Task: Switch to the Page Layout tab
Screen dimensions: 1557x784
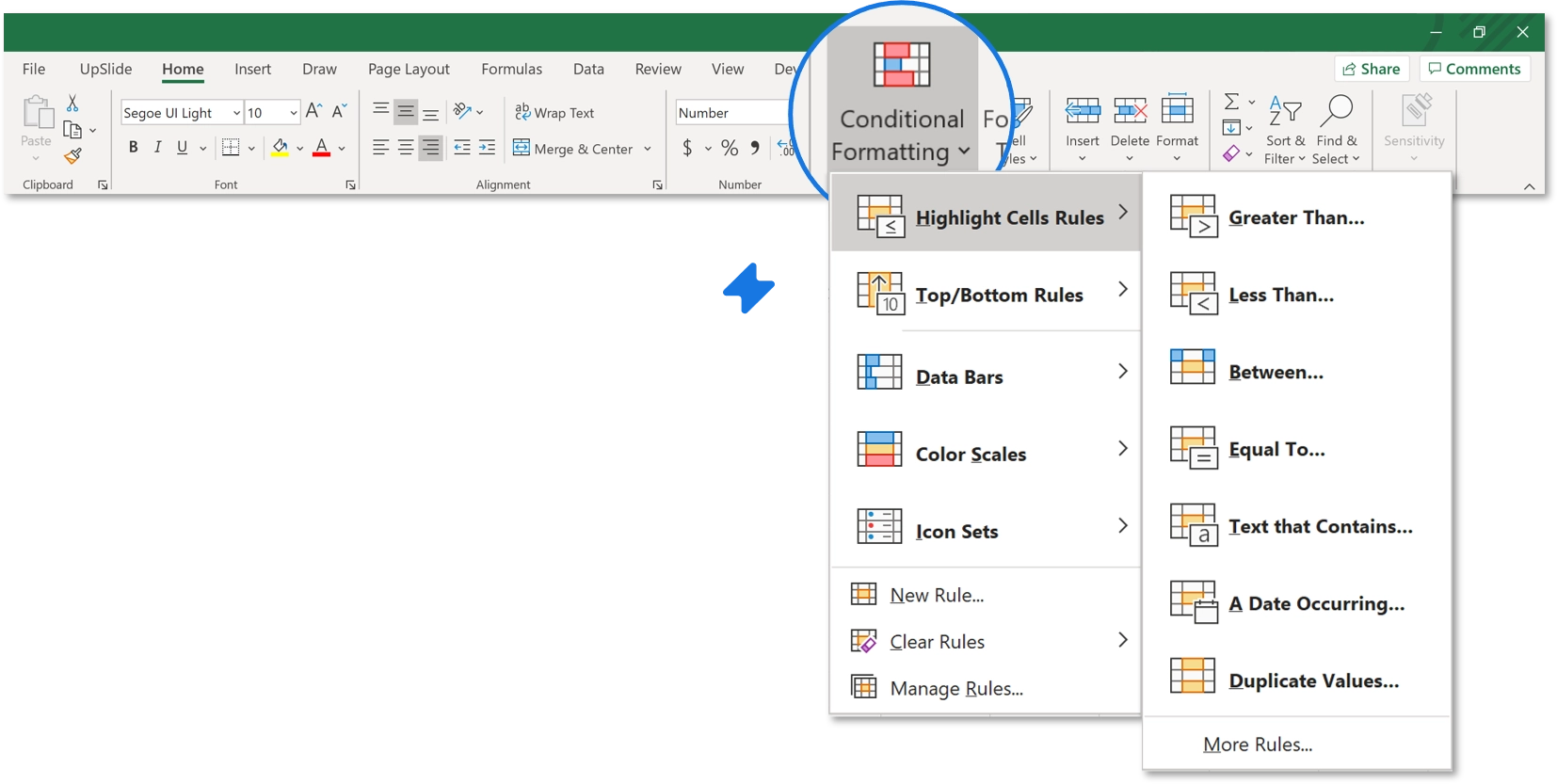Action: (409, 69)
